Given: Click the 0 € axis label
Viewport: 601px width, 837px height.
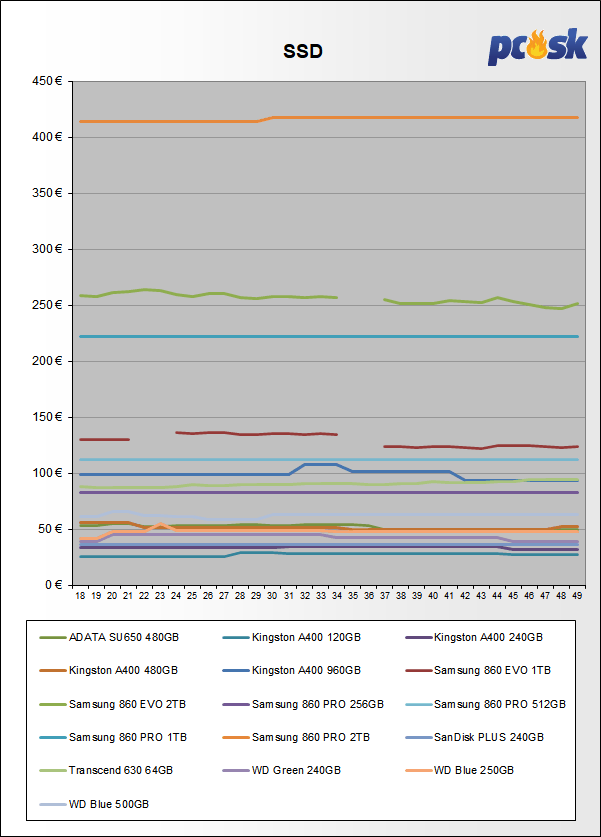Looking at the screenshot, I should coord(53,586).
